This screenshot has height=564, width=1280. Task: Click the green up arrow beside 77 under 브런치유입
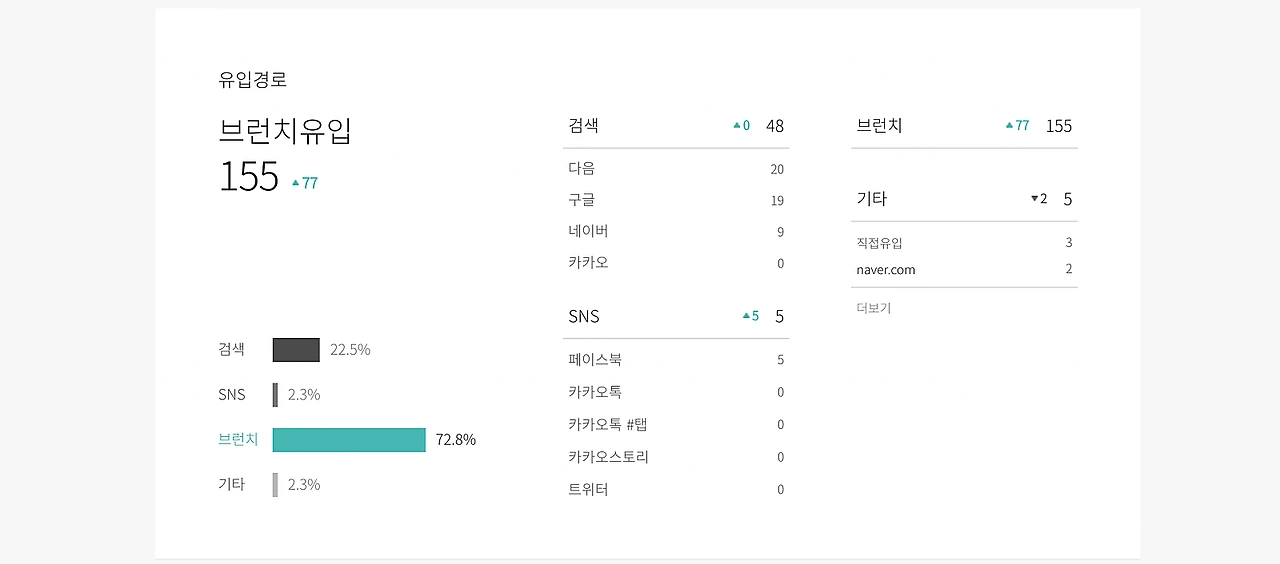pos(295,183)
